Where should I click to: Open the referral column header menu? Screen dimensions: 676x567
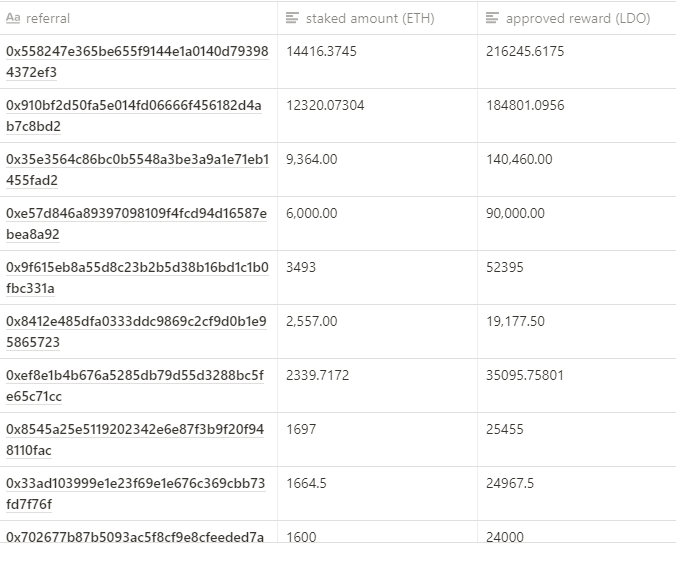coord(138,18)
